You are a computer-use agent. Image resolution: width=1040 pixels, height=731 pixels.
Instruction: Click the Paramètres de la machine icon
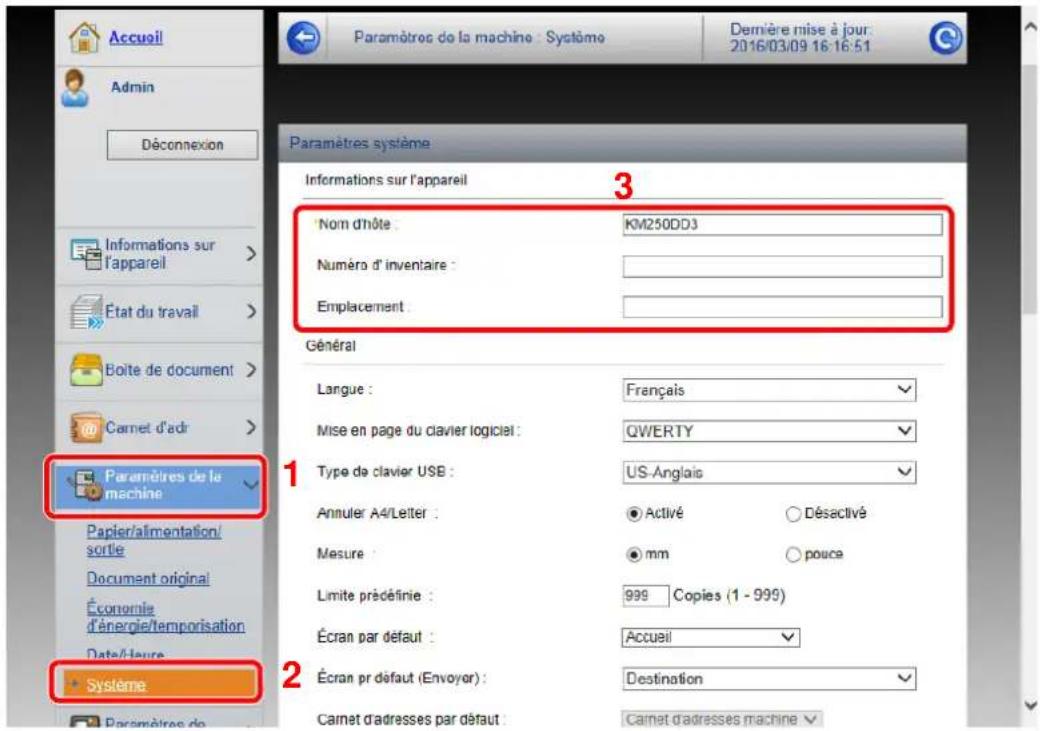click(x=85, y=484)
